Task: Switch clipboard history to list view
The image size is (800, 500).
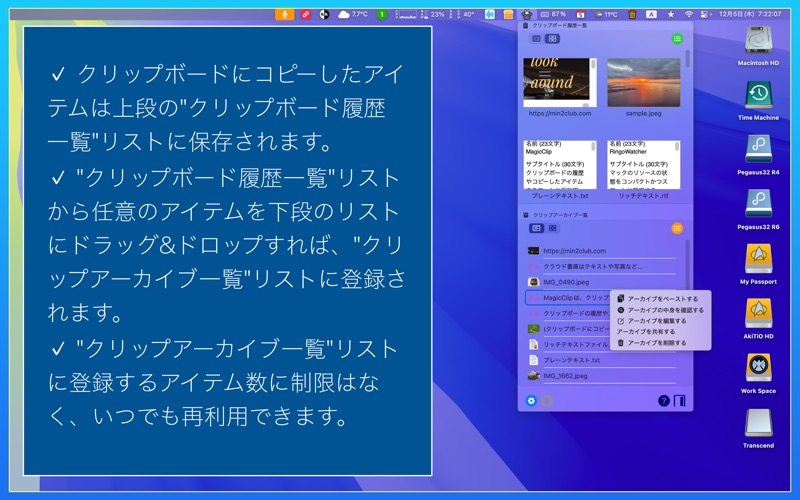Action: (536, 39)
